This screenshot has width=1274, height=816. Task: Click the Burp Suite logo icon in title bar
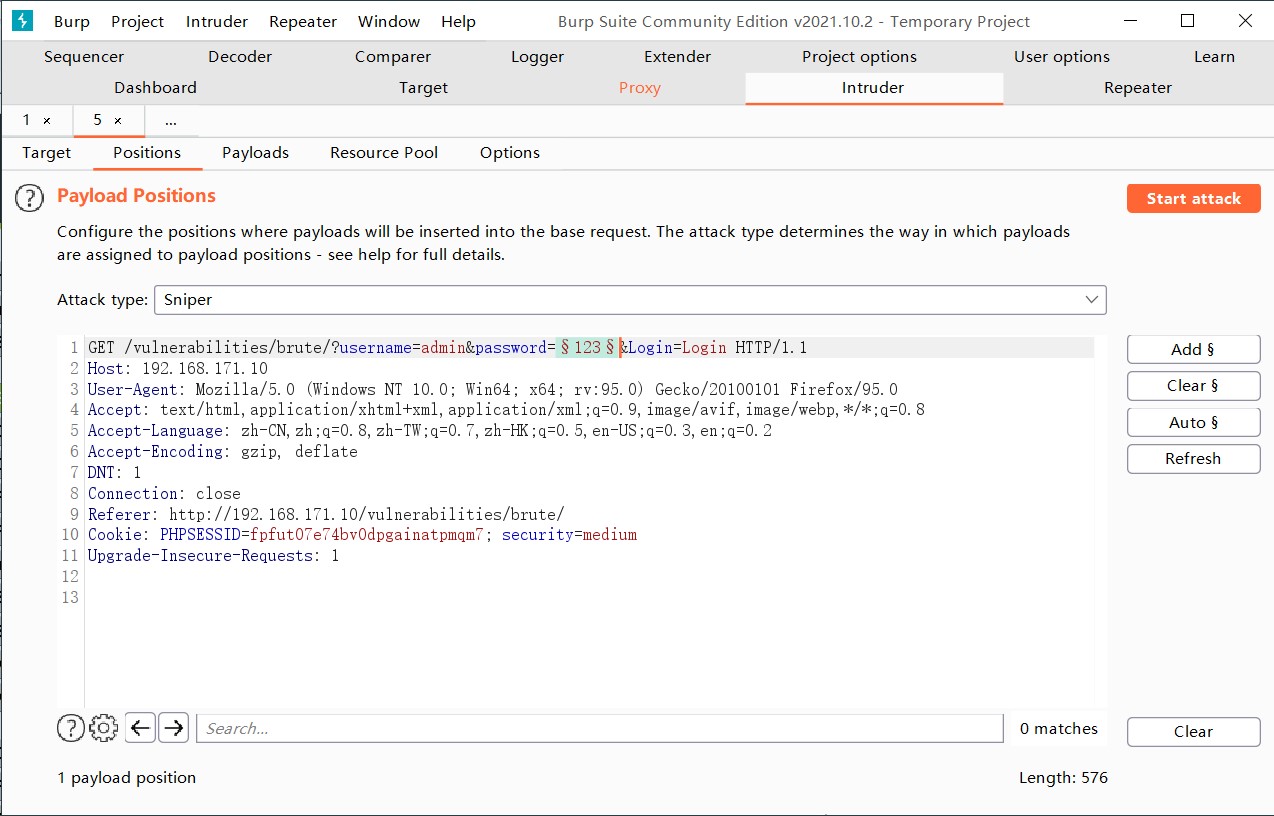tap(22, 20)
